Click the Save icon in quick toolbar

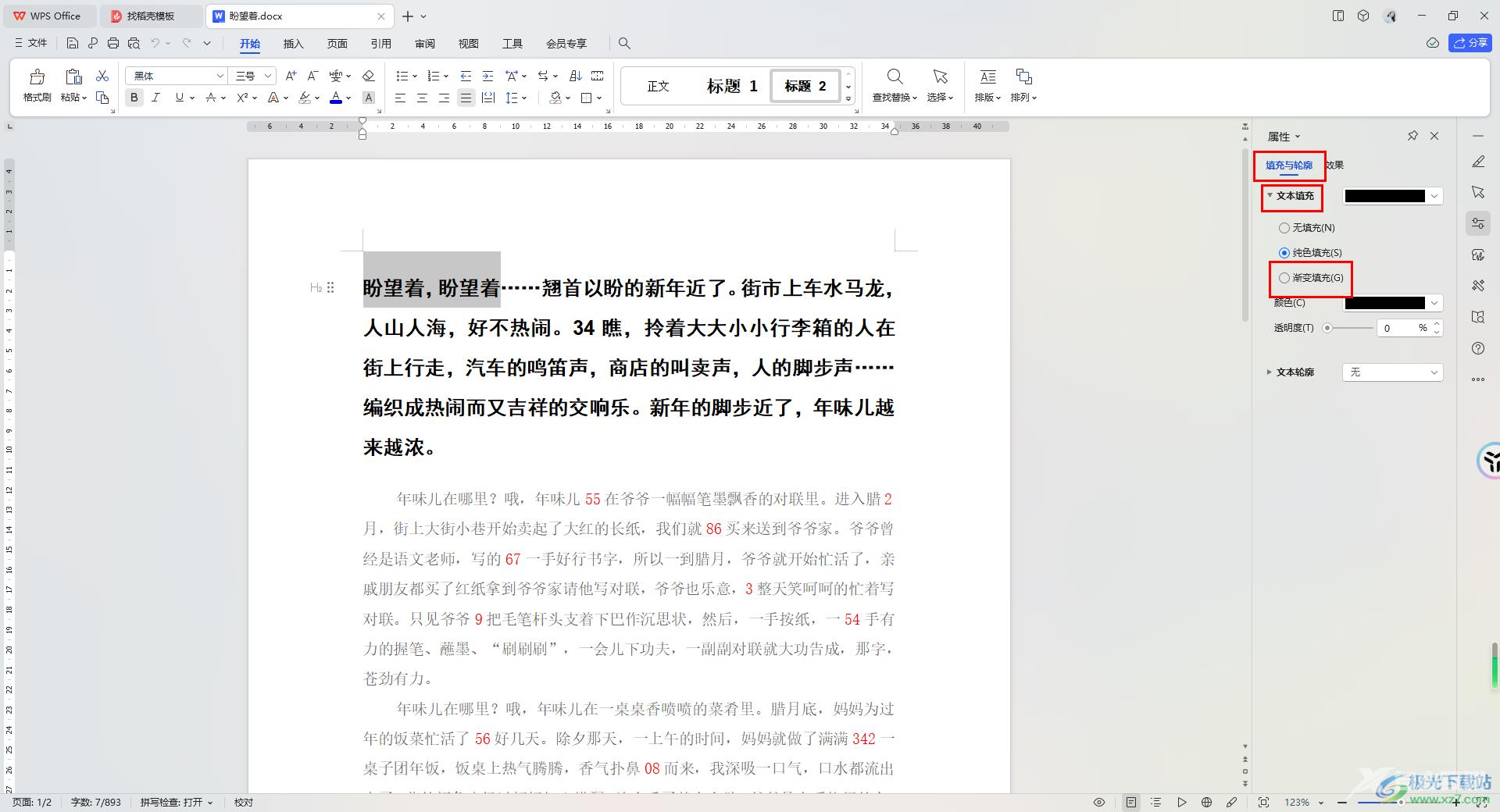[x=72, y=43]
